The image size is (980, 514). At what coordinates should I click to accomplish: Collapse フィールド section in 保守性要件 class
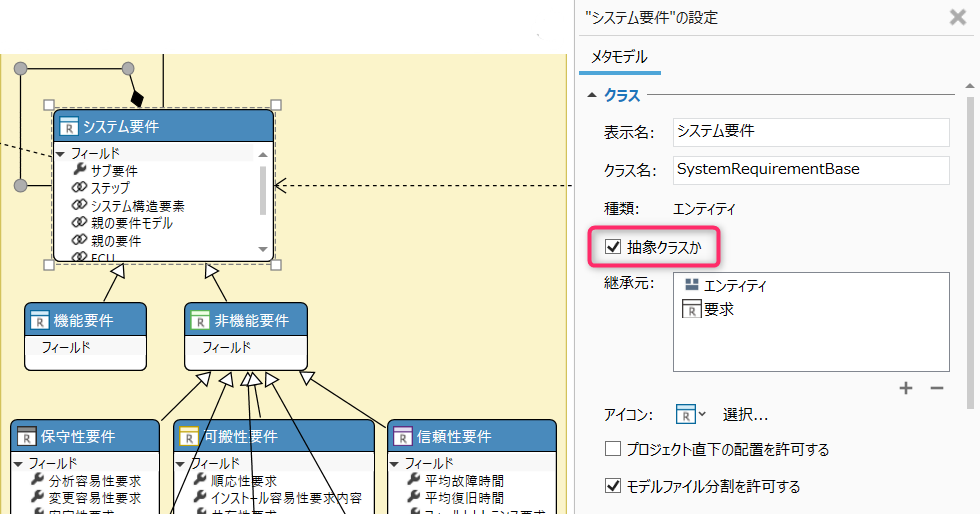(18, 464)
